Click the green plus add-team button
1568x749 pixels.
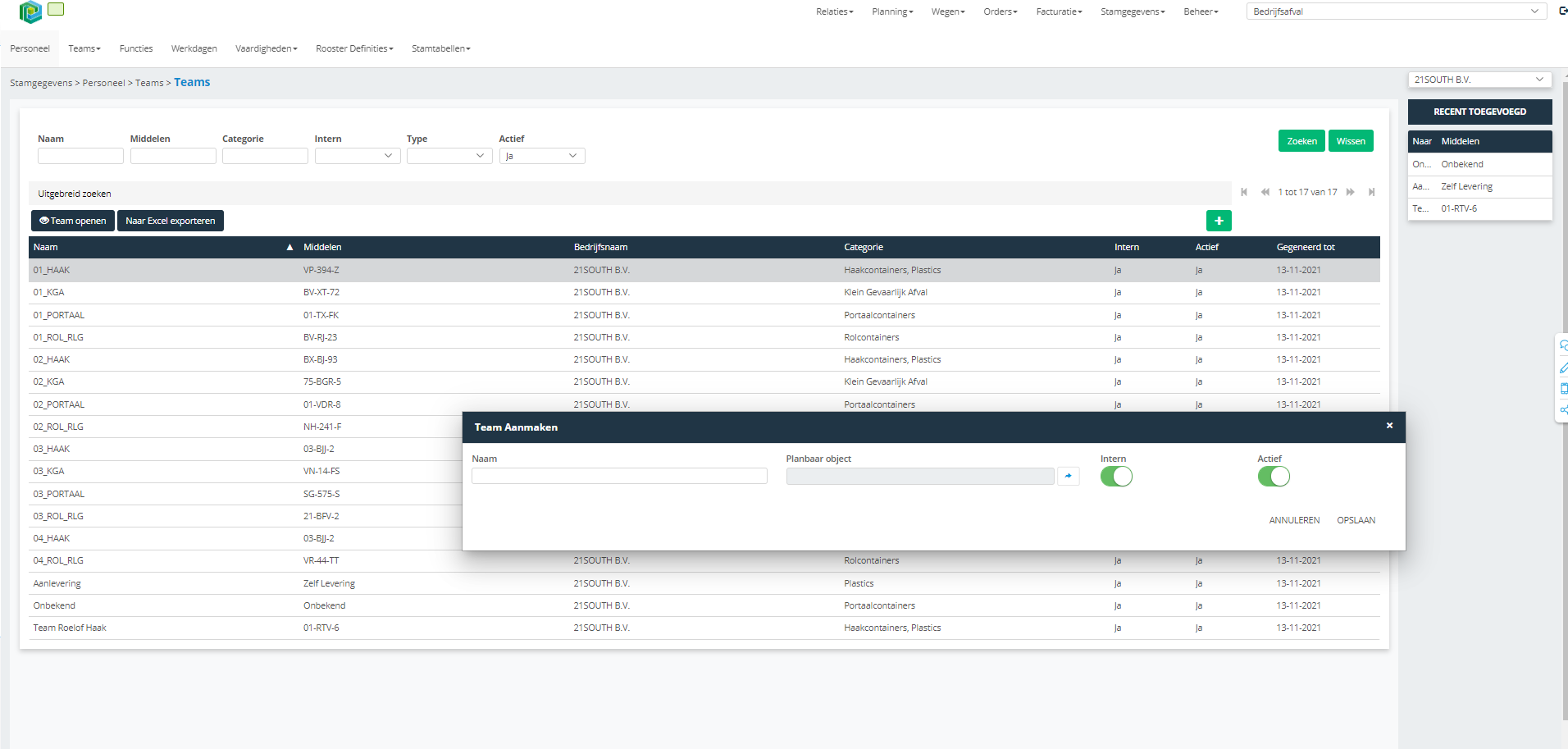click(x=1219, y=221)
